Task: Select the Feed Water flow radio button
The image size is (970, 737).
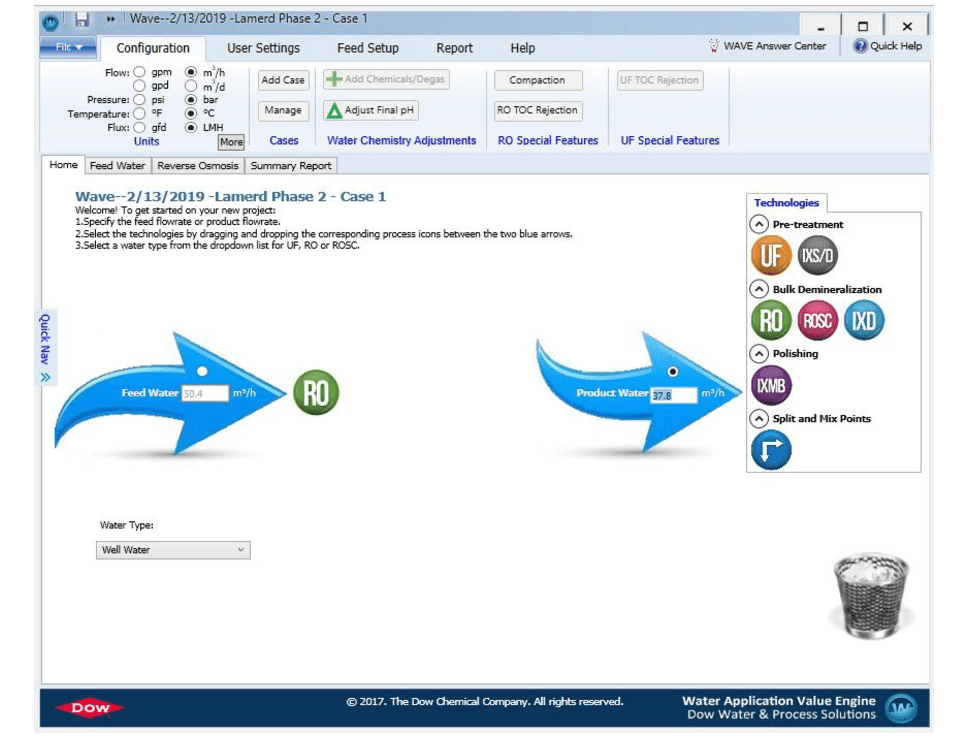Action: pos(202,371)
